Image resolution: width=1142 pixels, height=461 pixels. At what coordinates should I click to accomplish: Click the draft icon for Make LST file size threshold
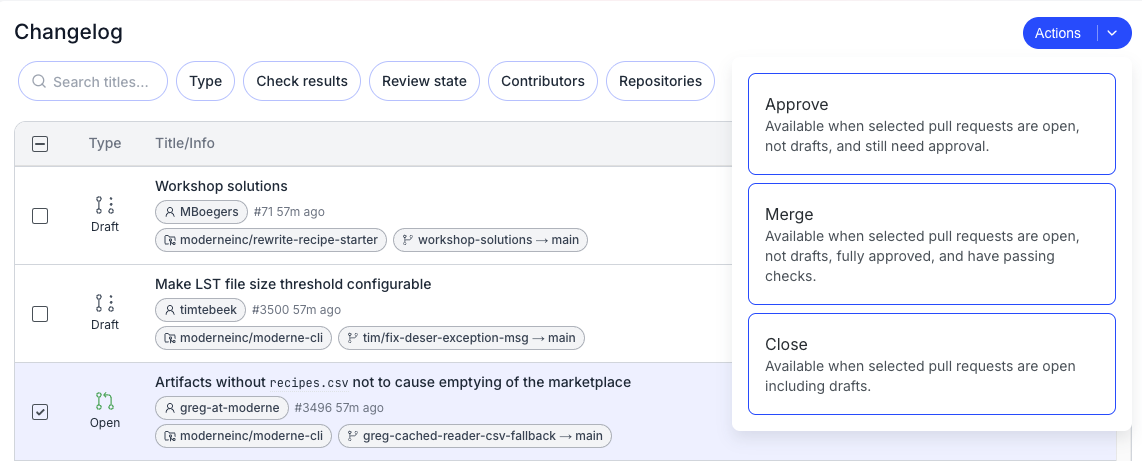[x=105, y=303]
